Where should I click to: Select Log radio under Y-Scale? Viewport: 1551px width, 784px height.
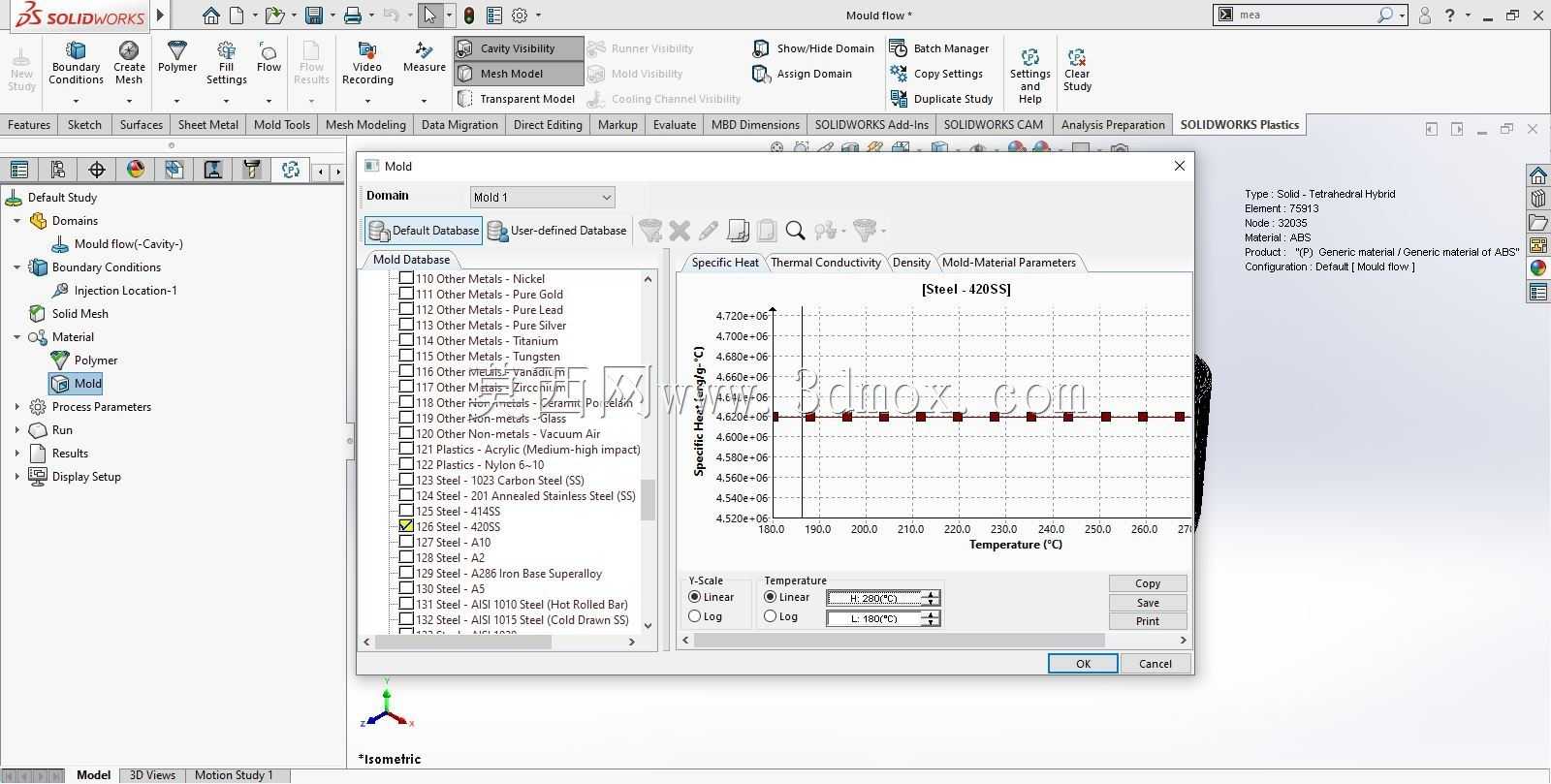(695, 616)
